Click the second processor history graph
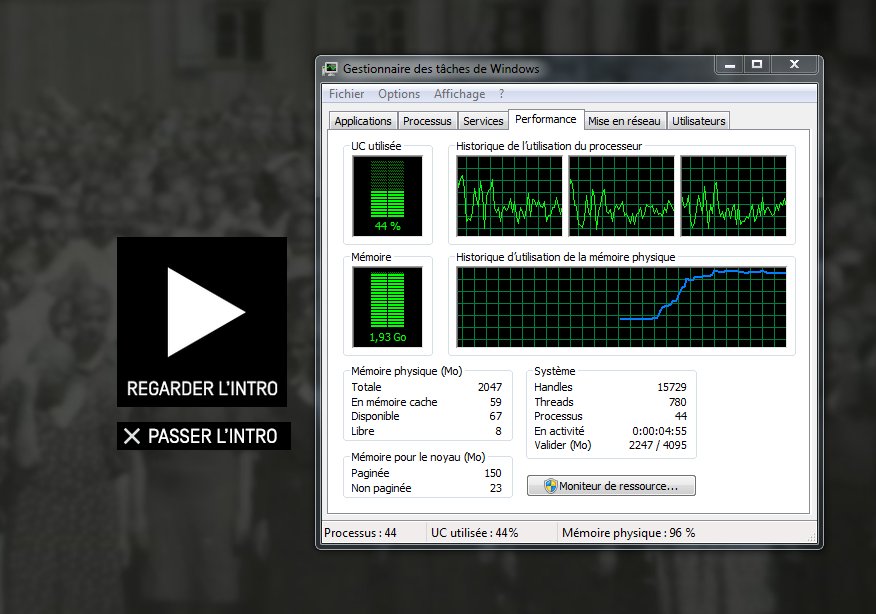 click(x=621, y=196)
